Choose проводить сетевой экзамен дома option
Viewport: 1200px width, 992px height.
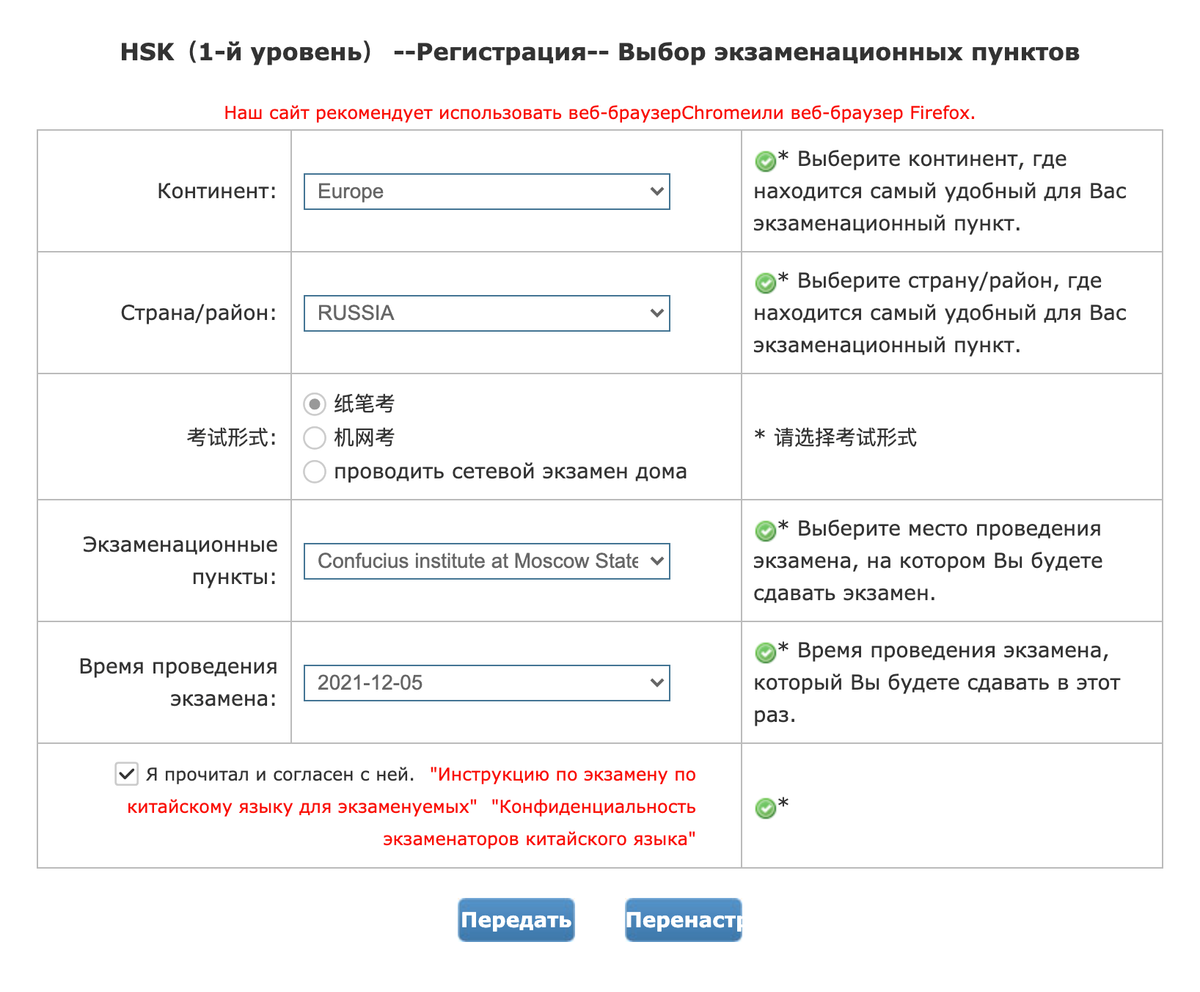[x=315, y=472]
